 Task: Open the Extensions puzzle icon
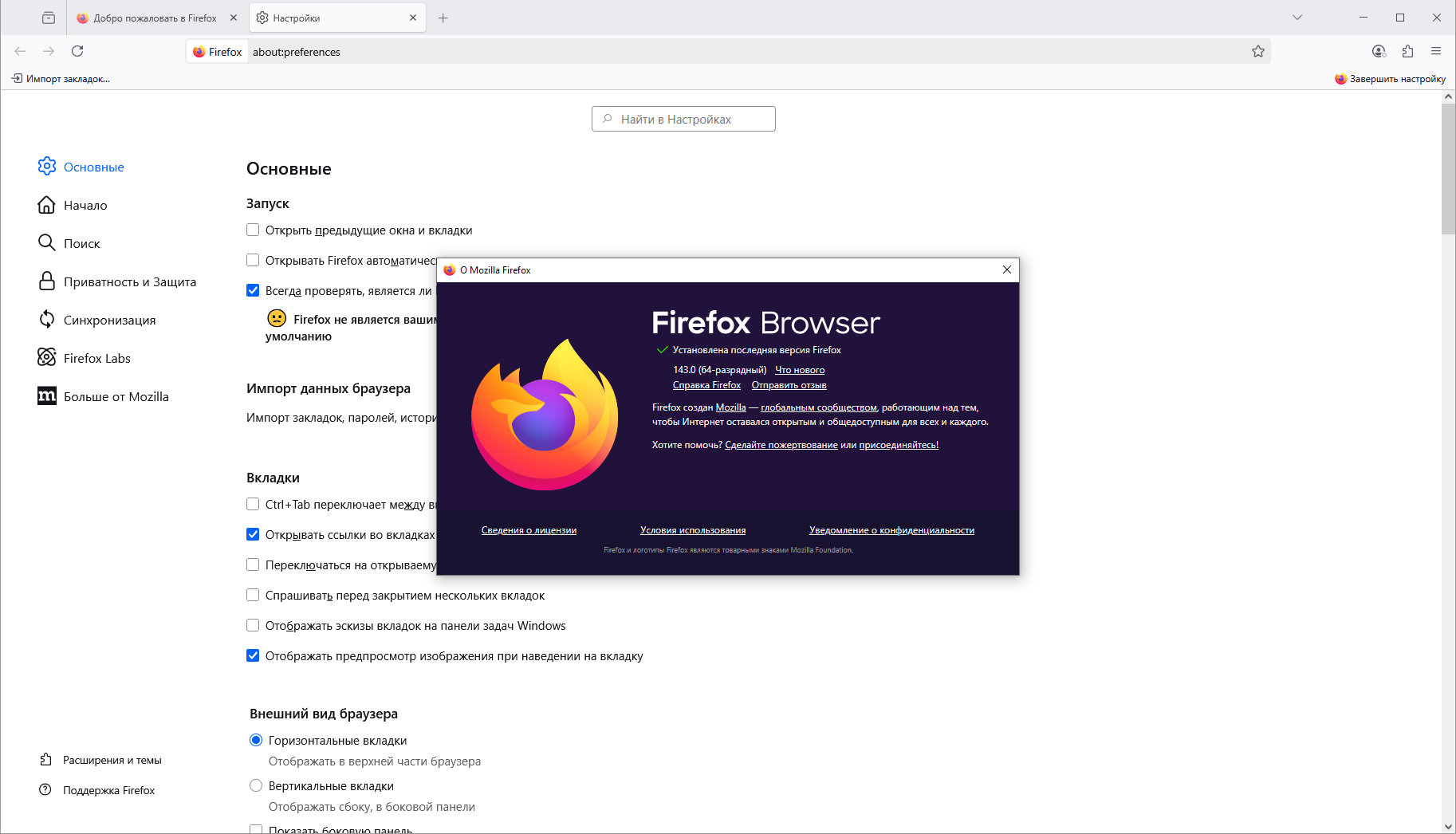pos(1407,52)
